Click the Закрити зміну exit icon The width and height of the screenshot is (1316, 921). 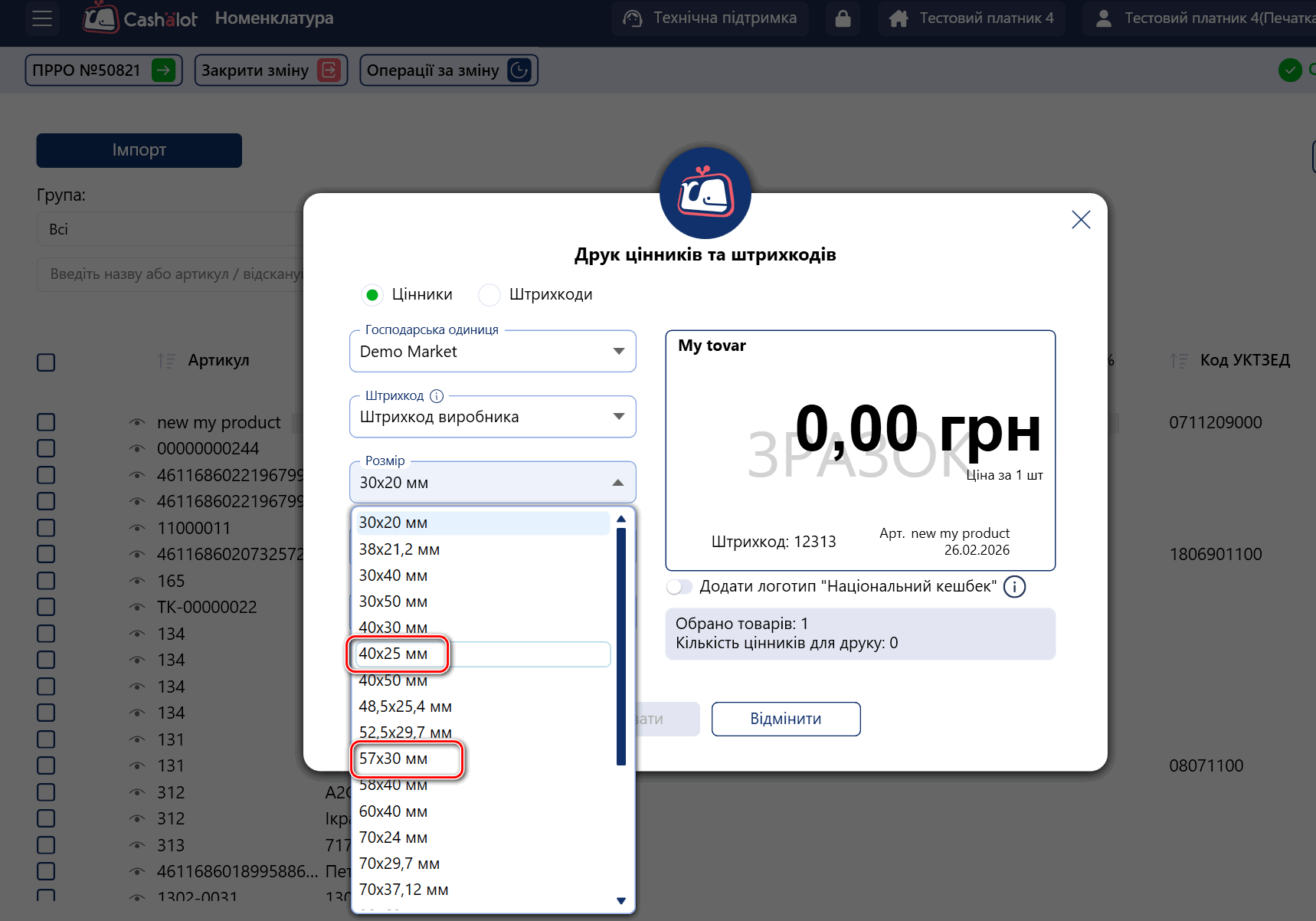(329, 70)
